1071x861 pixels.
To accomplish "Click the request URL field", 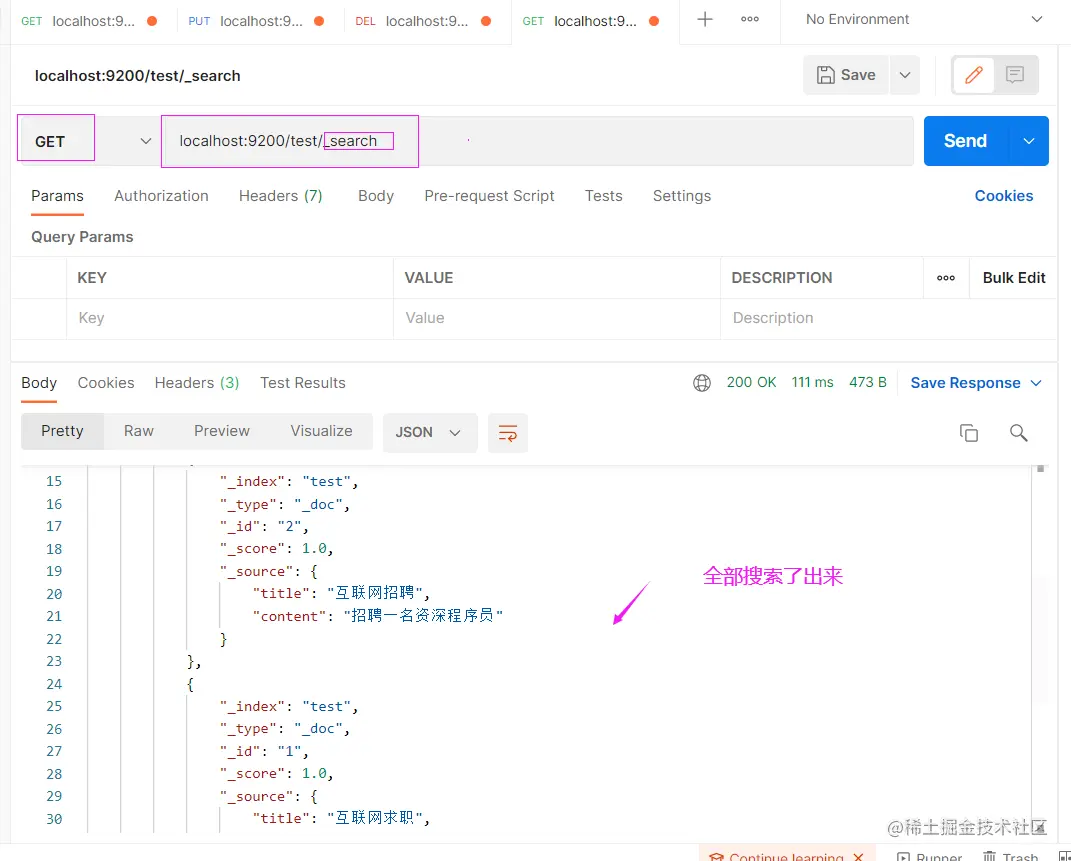I will coord(537,141).
